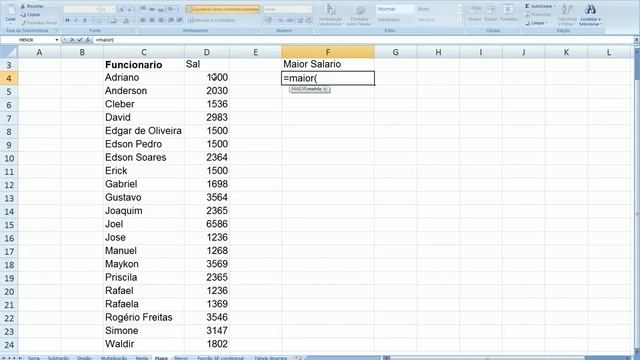Switch to the Soma sheet tab
This screenshot has height=360, width=640.
tap(34, 358)
